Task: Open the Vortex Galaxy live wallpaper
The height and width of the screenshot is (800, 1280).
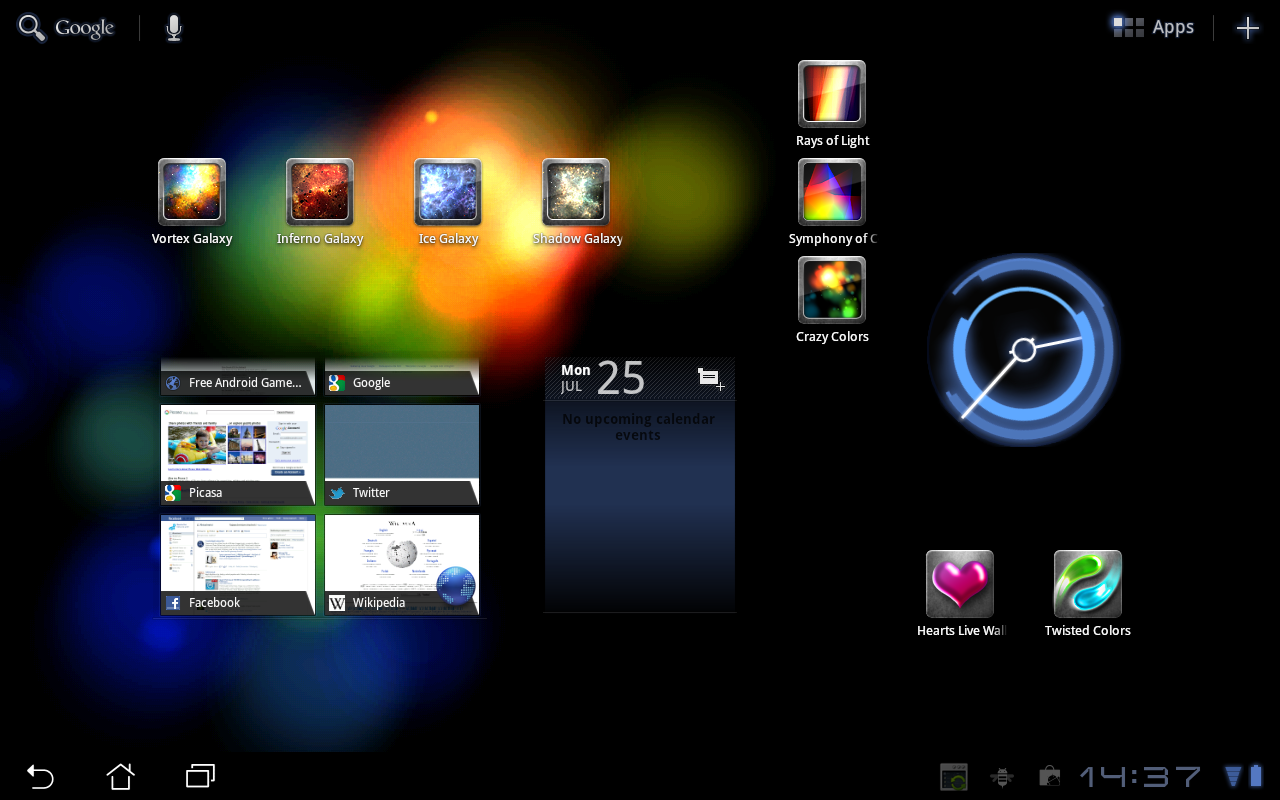Action: (191, 192)
